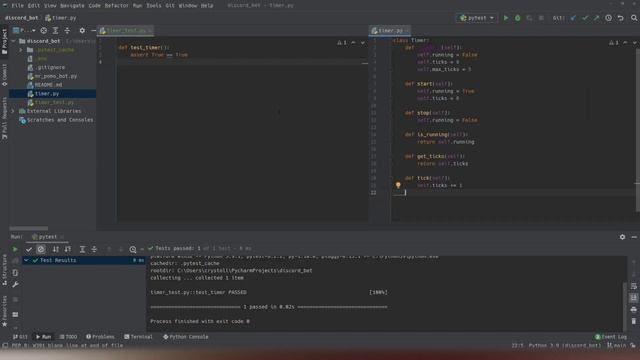The height and width of the screenshot is (360, 640).
Task: Sort tests alphabetically in Run toolbar
Action: tap(56, 249)
